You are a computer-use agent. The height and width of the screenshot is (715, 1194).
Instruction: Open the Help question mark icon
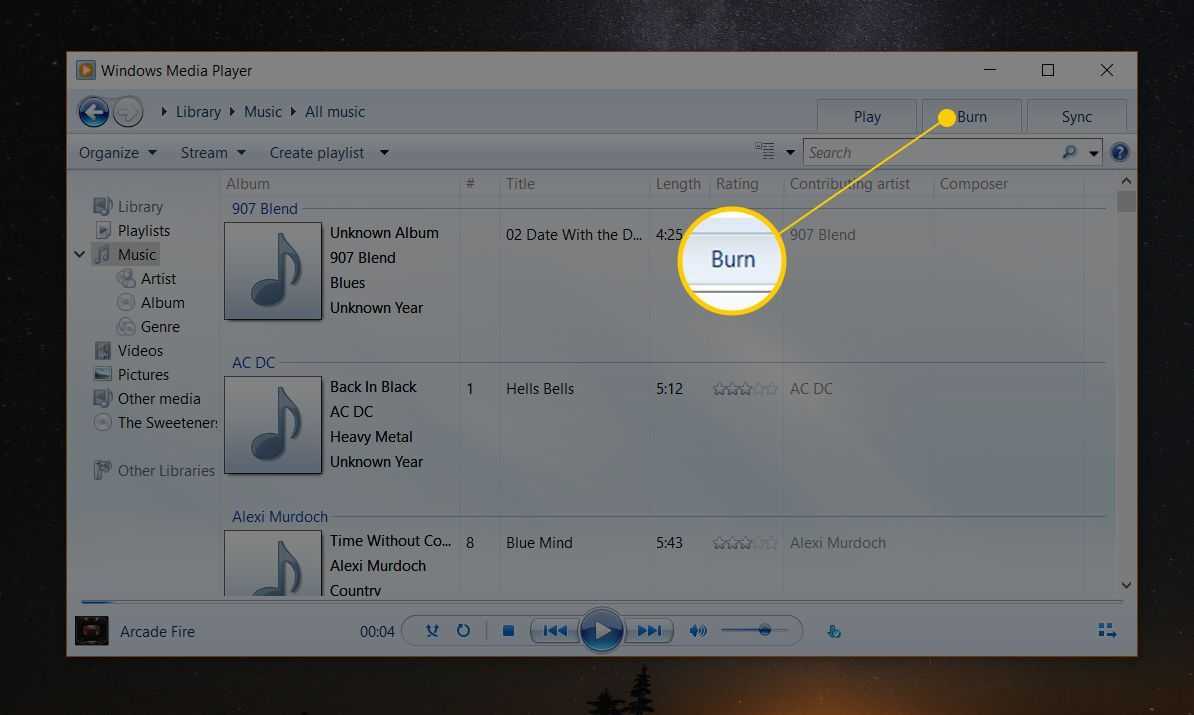1119,152
